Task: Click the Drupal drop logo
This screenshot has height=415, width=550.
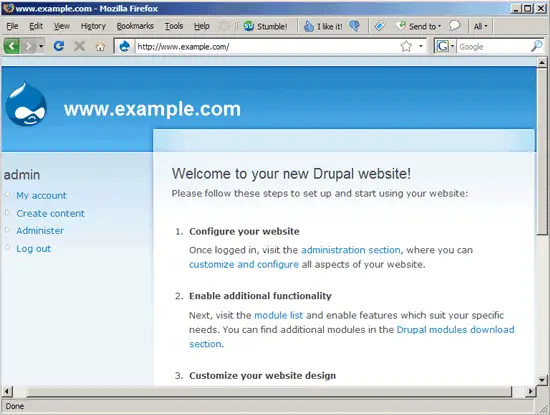Action: pyautogui.click(x=27, y=104)
